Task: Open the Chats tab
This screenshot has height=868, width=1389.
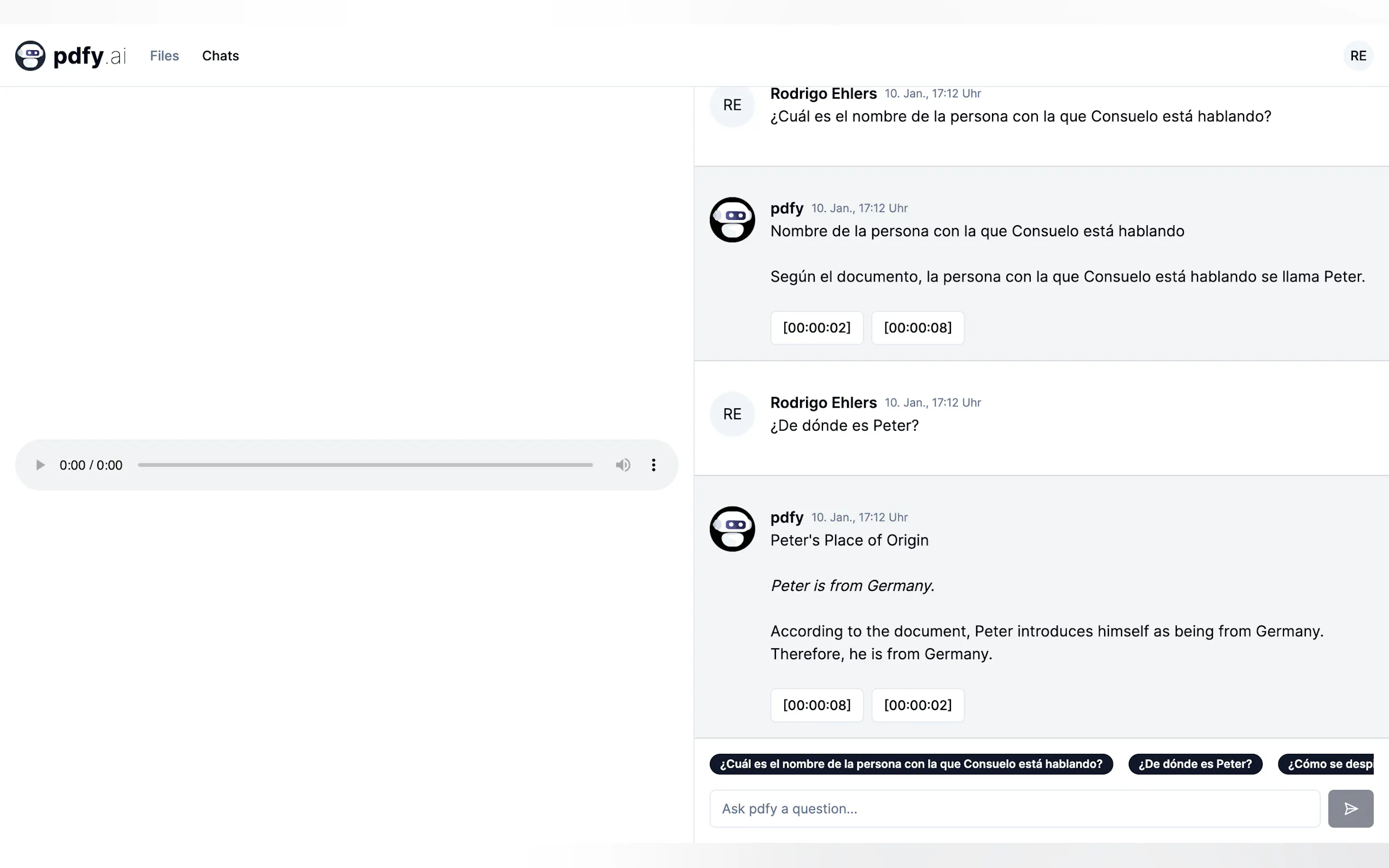Action: point(220,56)
